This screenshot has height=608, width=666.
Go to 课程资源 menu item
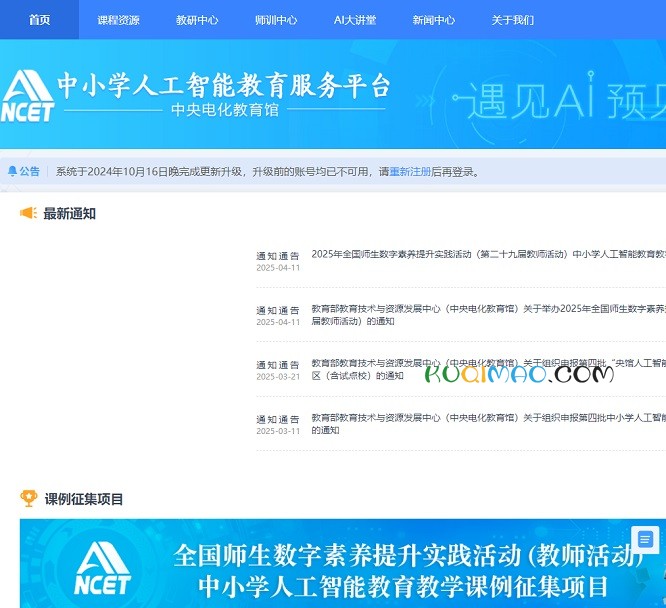coord(118,20)
